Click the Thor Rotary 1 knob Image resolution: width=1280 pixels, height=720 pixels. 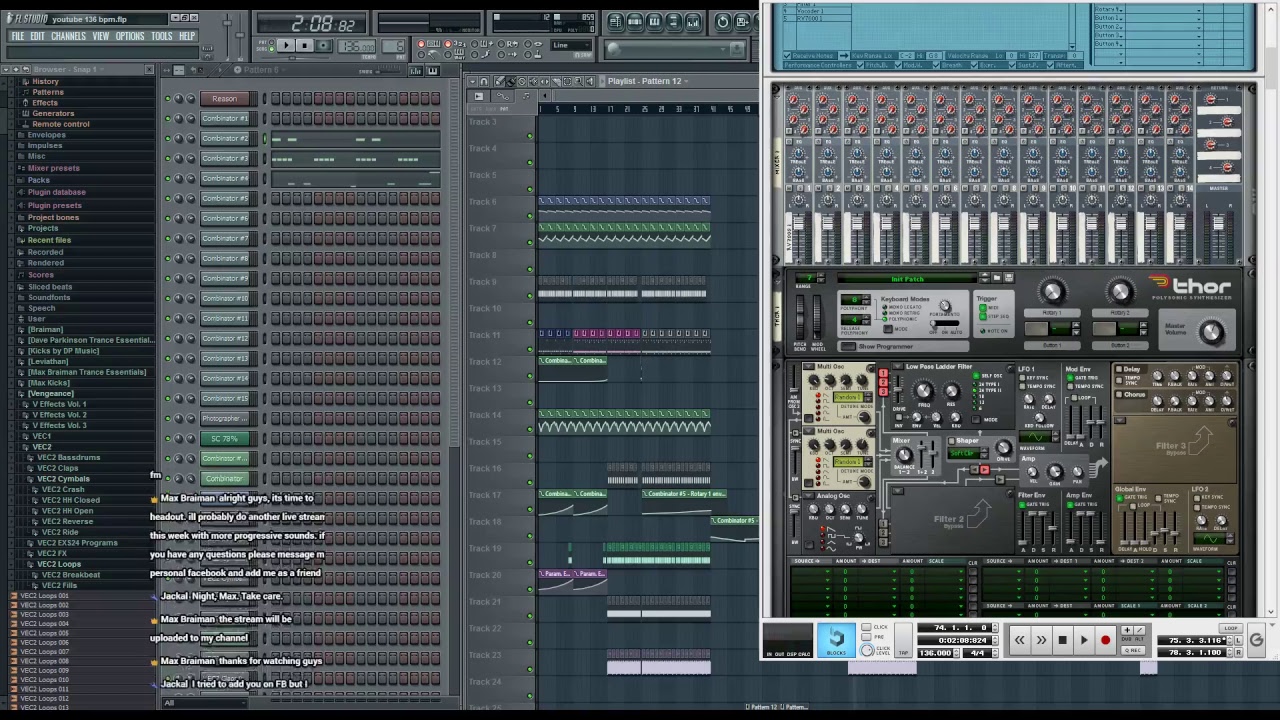point(1051,292)
